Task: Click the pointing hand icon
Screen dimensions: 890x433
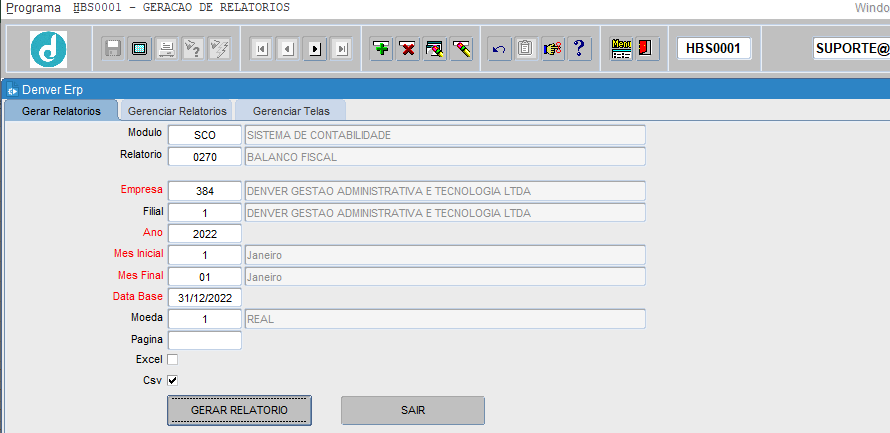Action: click(x=553, y=49)
